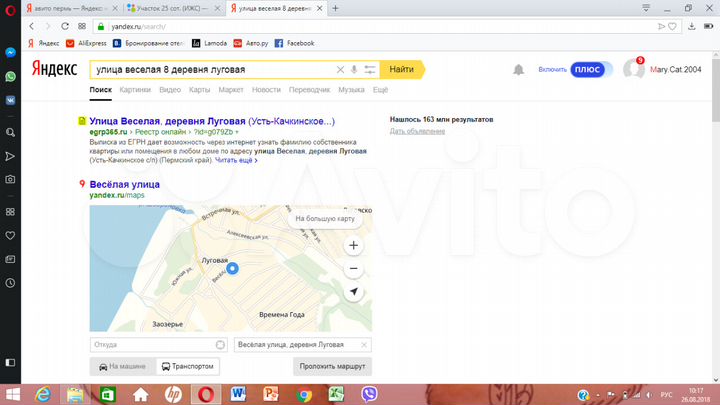Open the tab list dropdown in the title bar
Viewport: 720px width, 405px height.
[646, 8]
